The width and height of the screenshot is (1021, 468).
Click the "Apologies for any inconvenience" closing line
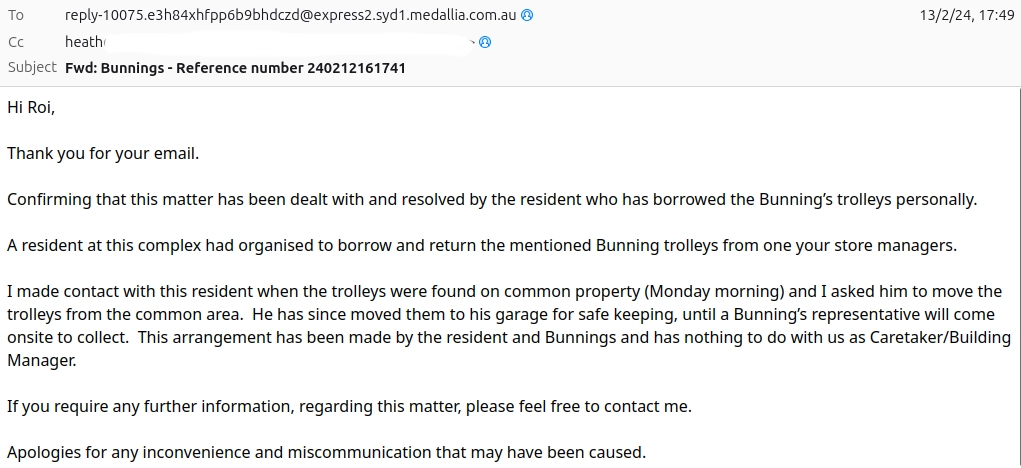click(x=326, y=452)
